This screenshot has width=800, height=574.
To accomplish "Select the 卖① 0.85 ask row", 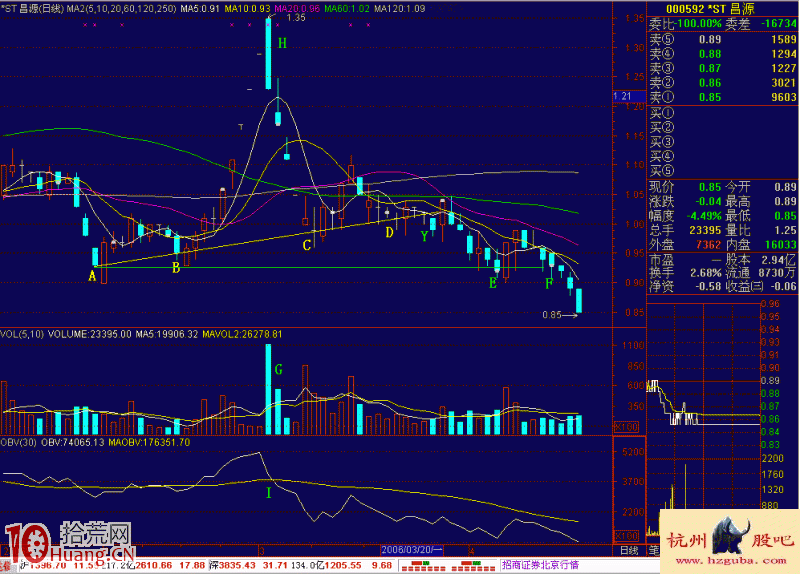I will point(722,97).
